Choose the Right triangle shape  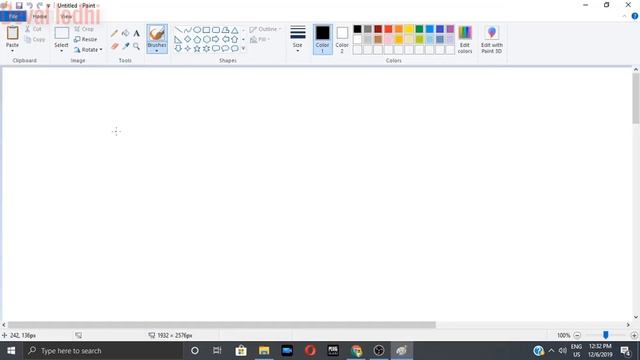point(178,40)
